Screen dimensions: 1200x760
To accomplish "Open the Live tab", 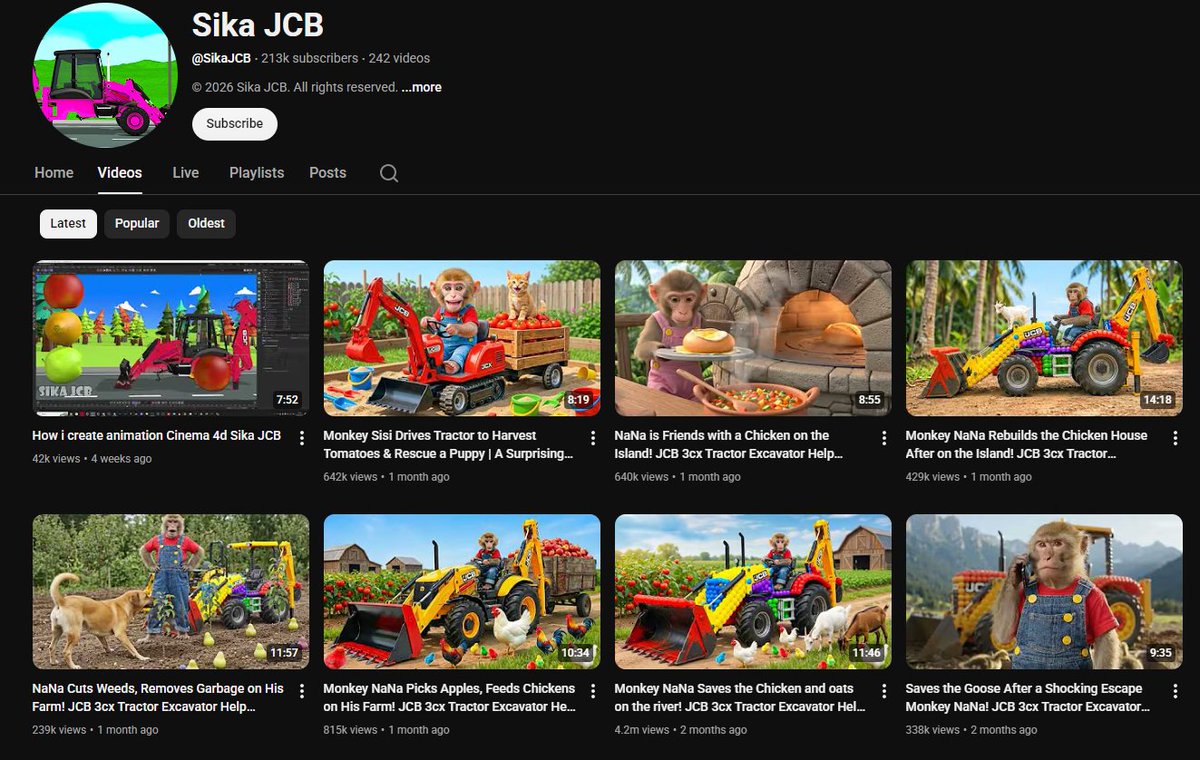I will pos(186,173).
